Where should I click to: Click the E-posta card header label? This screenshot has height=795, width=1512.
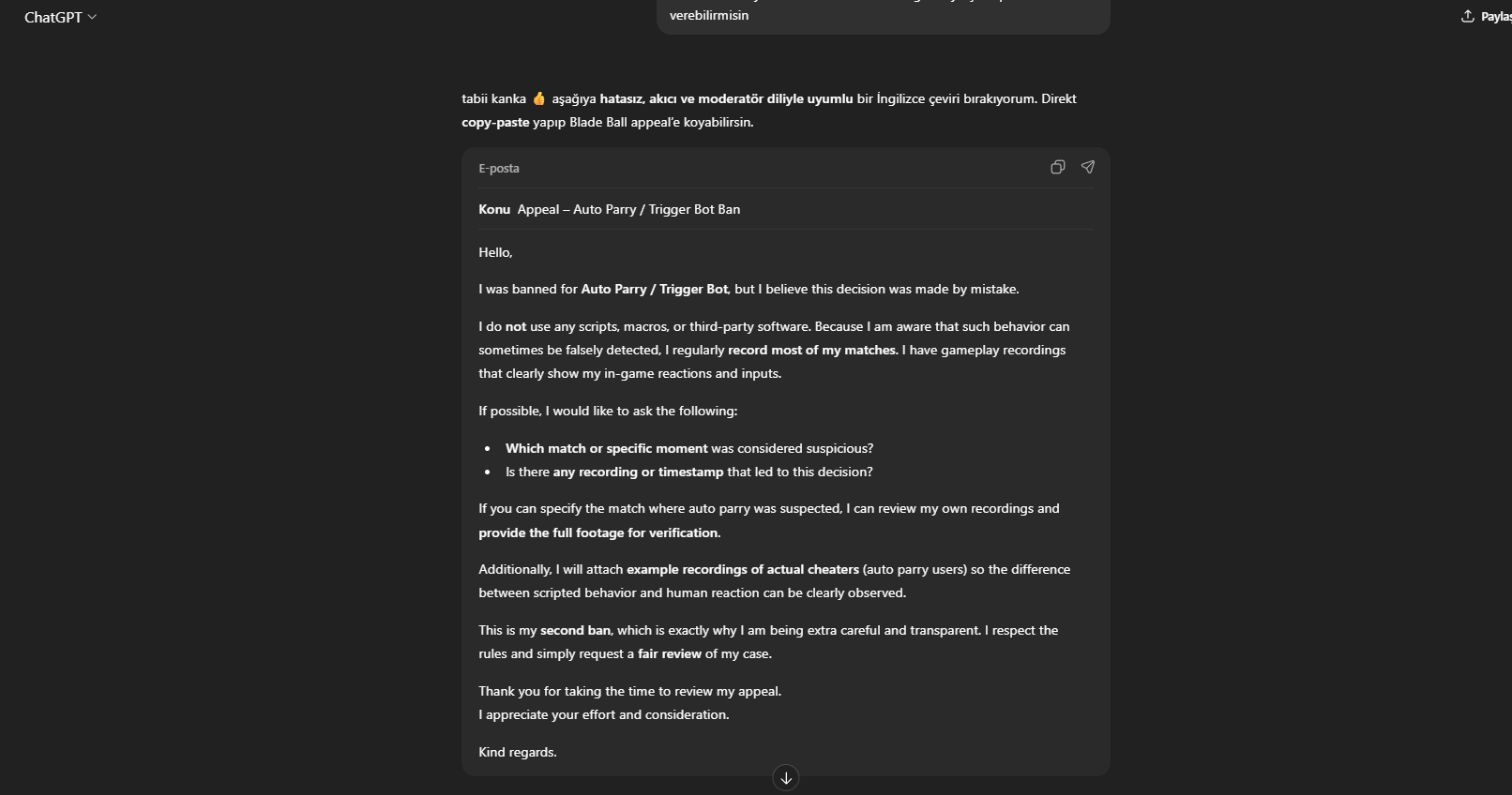click(x=499, y=169)
